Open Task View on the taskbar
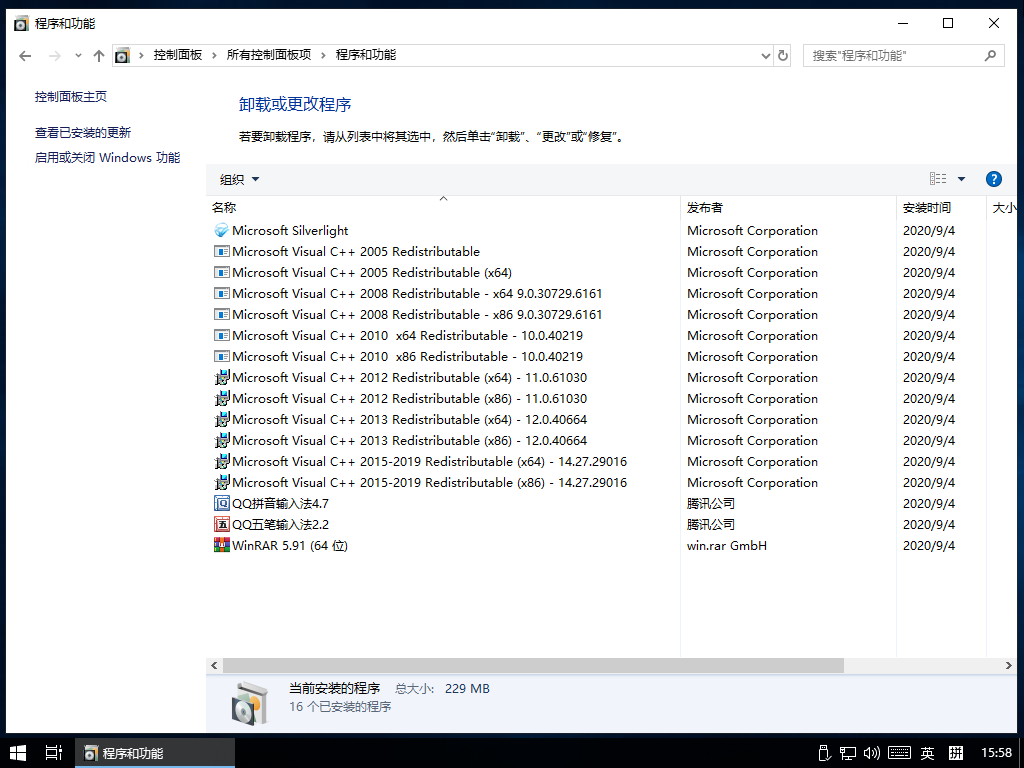This screenshot has width=1024, height=768. click(54, 753)
